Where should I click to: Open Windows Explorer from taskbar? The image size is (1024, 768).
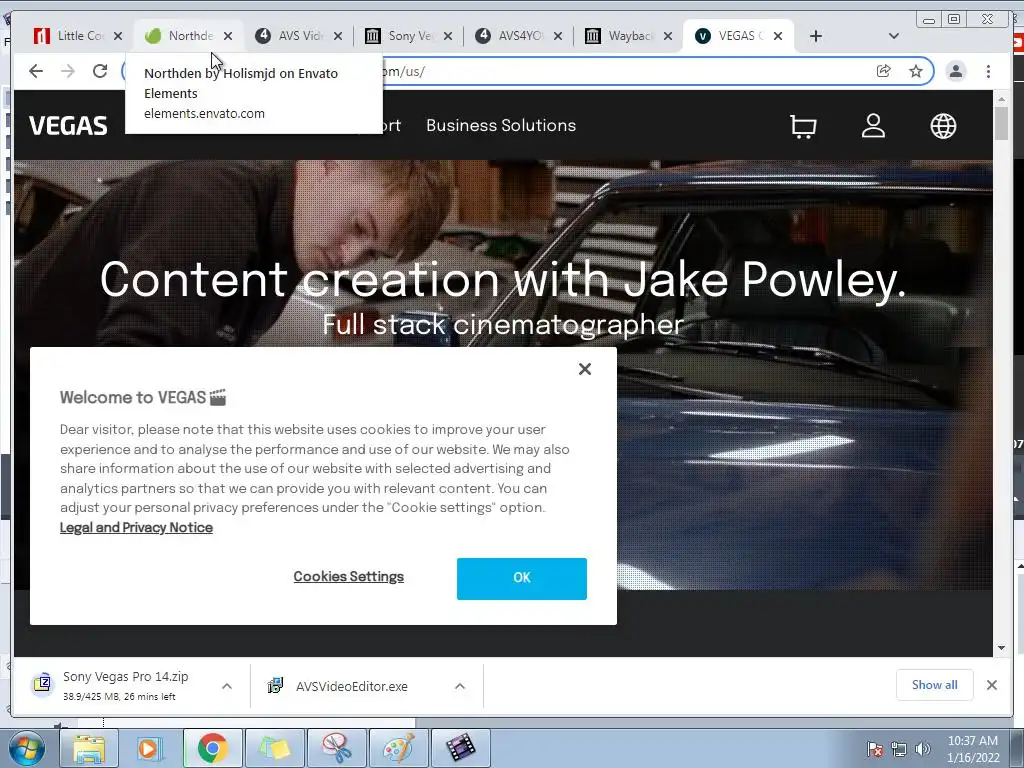pyautogui.click(x=89, y=748)
